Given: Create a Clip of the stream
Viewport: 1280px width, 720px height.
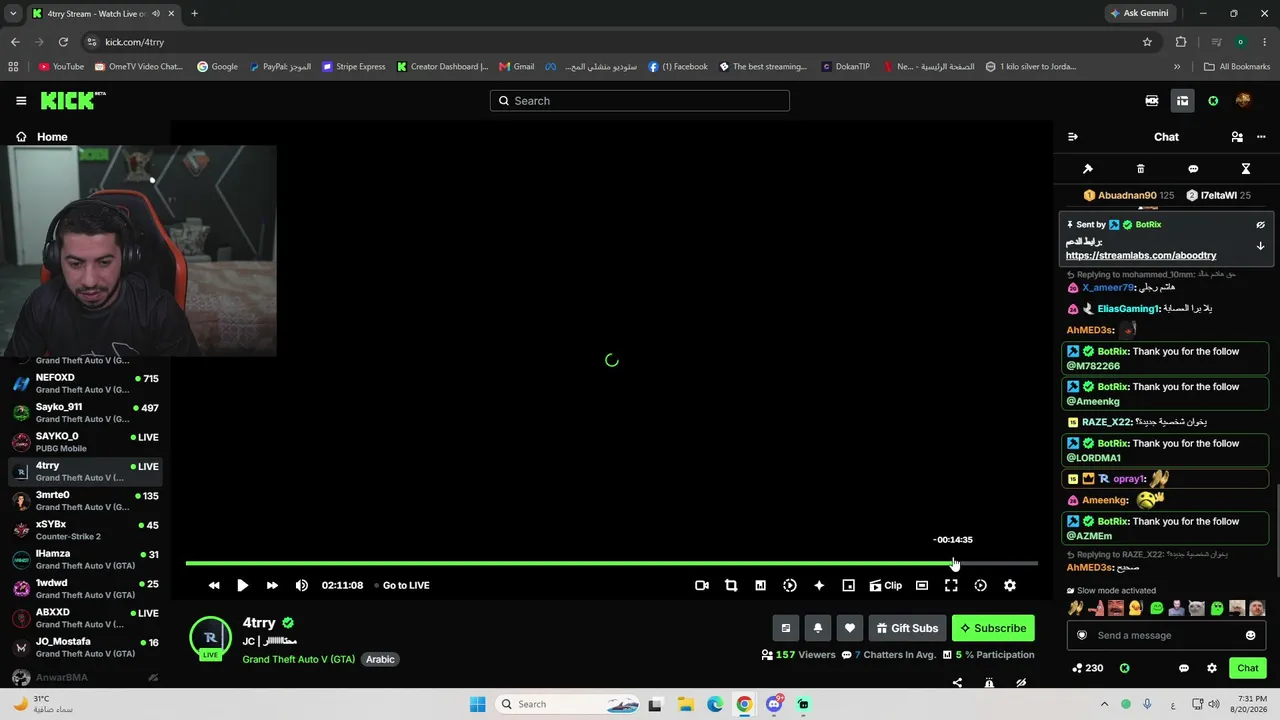Looking at the screenshot, I should click(x=885, y=585).
